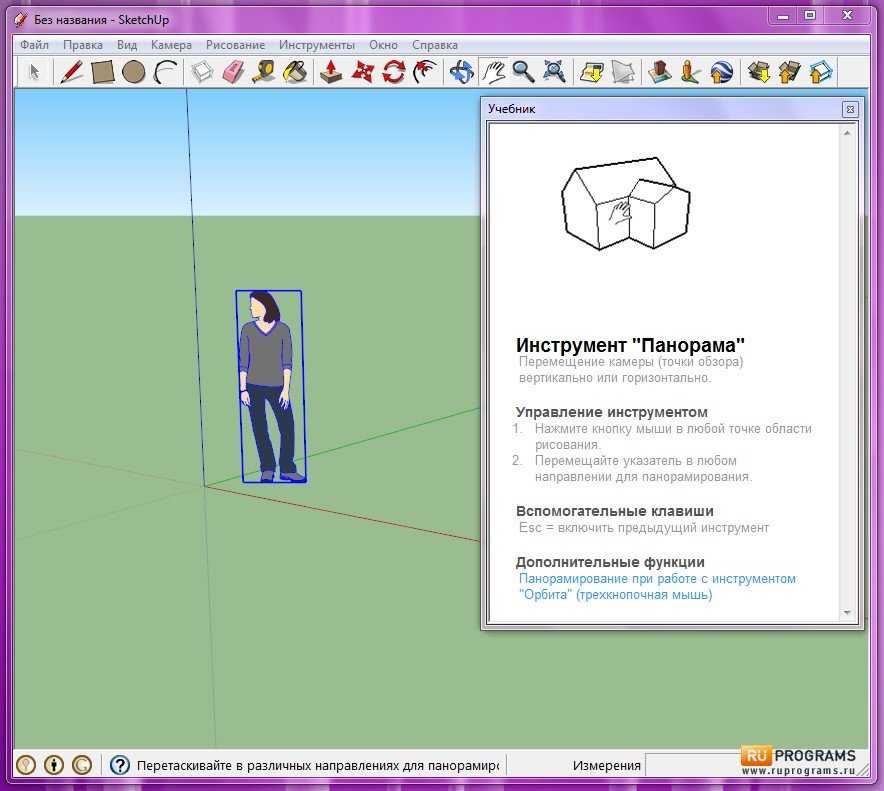The image size is (884, 791).
Task: Open the Правка menu
Action: click(x=83, y=45)
